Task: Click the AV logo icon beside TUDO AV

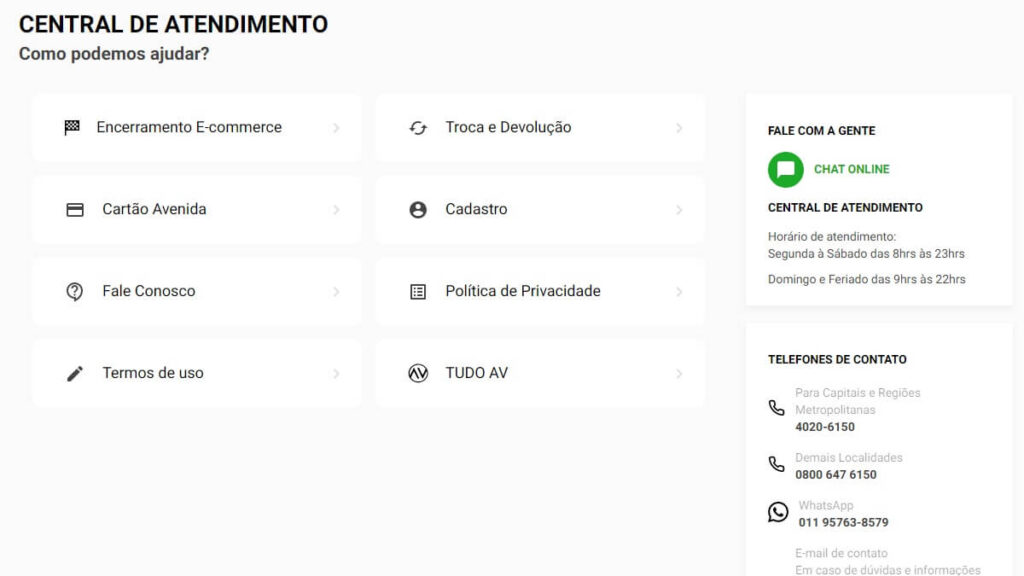Action: (x=418, y=374)
